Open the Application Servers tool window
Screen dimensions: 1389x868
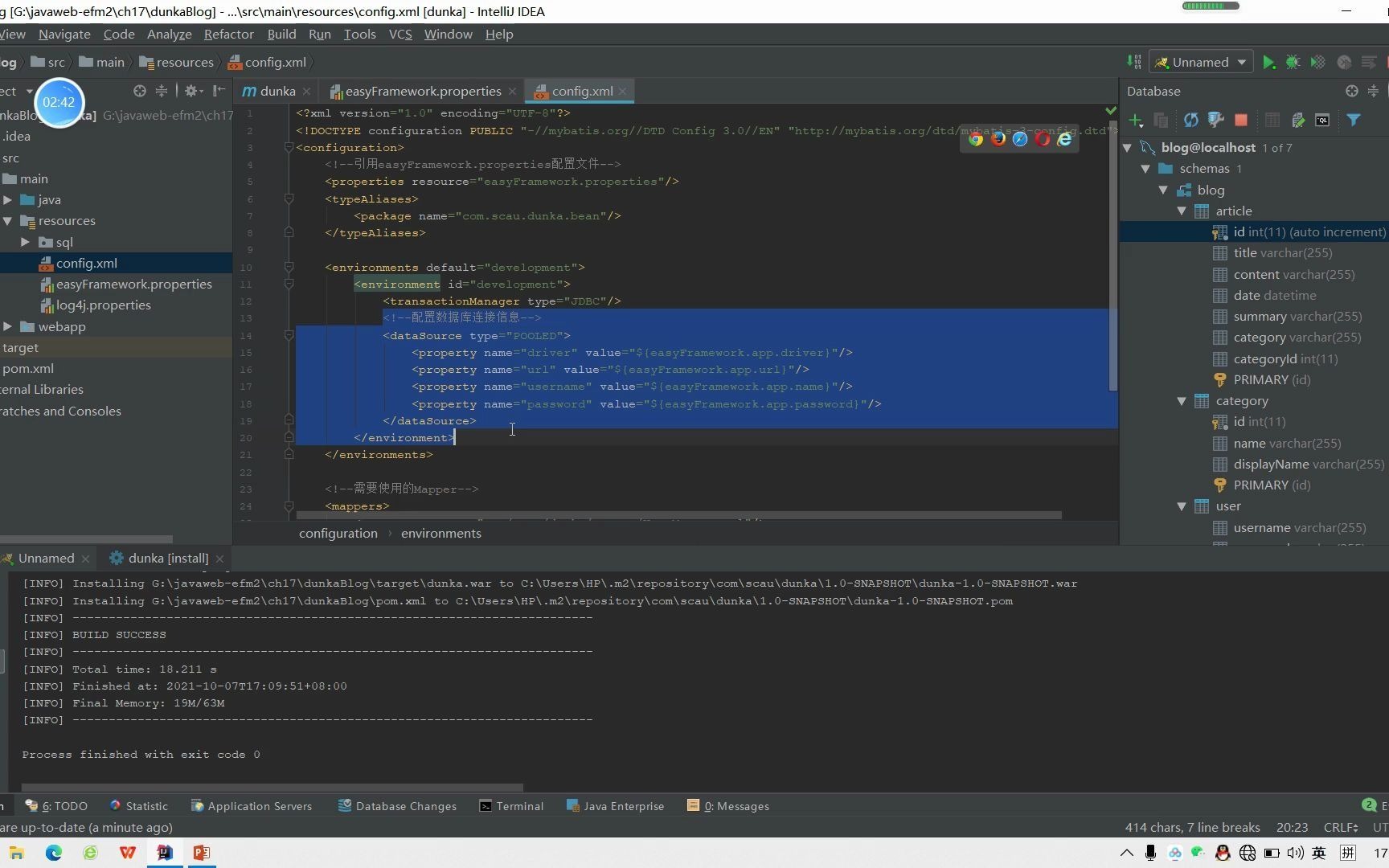(x=251, y=806)
